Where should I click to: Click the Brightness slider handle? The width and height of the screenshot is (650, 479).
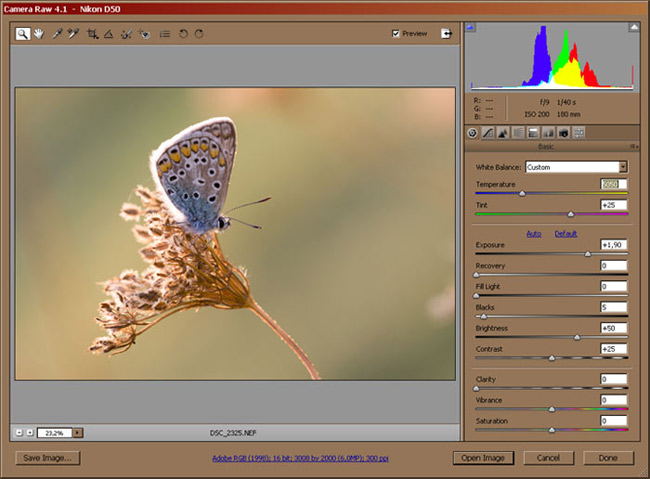[x=577, y=337]
